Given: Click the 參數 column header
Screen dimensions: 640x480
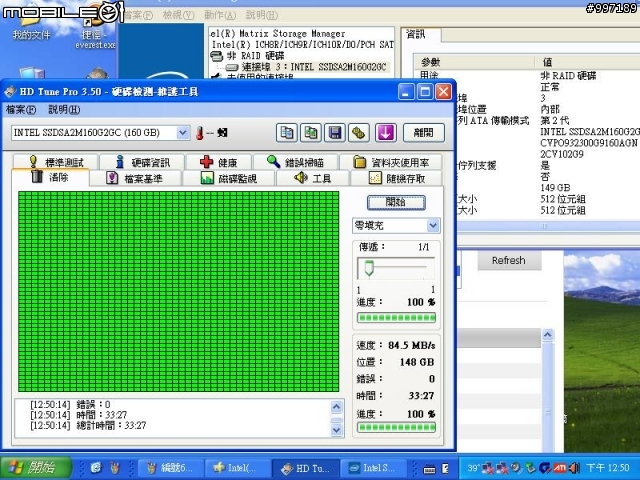Looking at the screenshot, I should (x=430, y=62).
